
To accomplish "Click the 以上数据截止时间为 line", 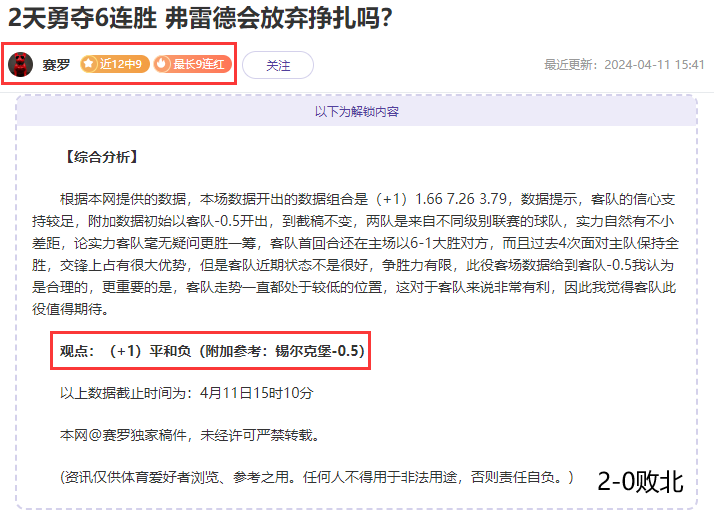I will (x=187, y=393).
